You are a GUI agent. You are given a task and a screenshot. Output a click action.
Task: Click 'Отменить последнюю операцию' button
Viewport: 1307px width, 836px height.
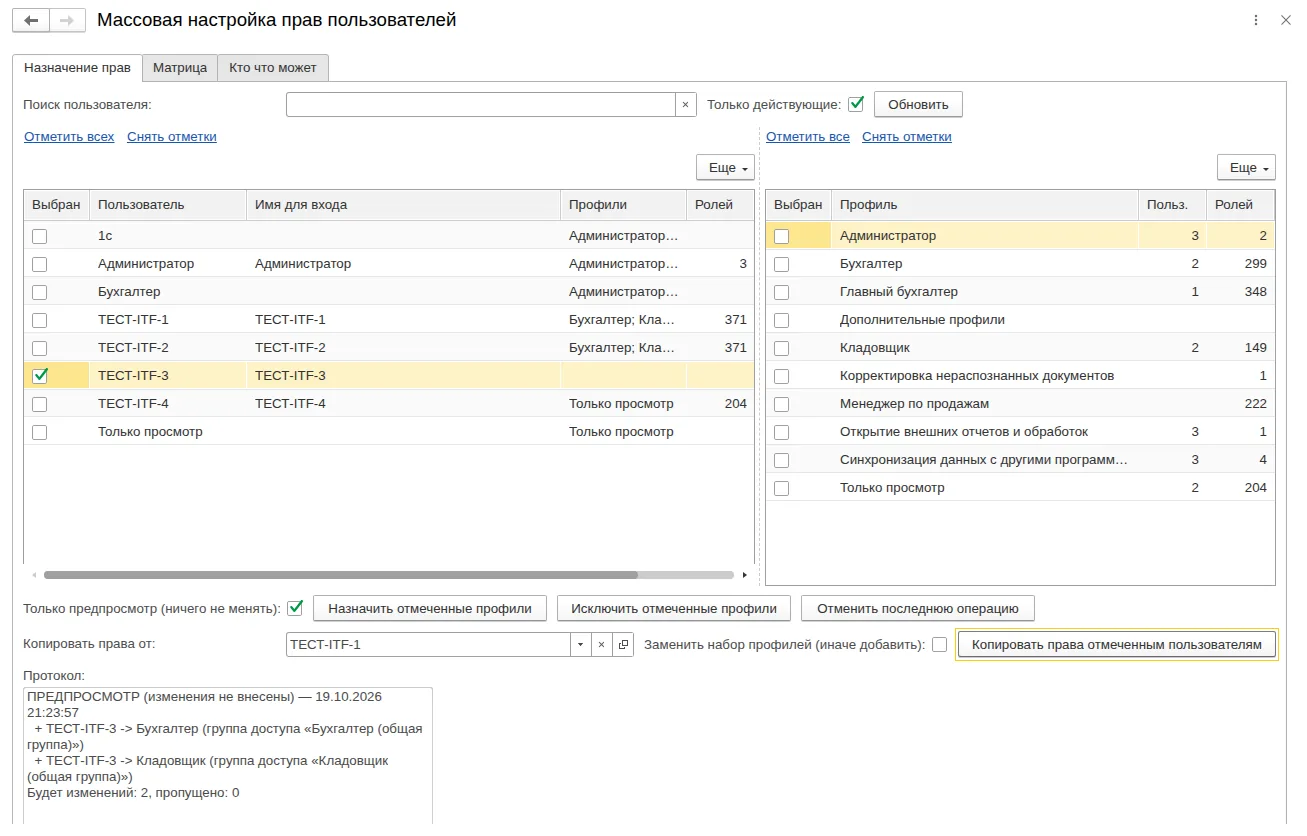tap(918, 608)
